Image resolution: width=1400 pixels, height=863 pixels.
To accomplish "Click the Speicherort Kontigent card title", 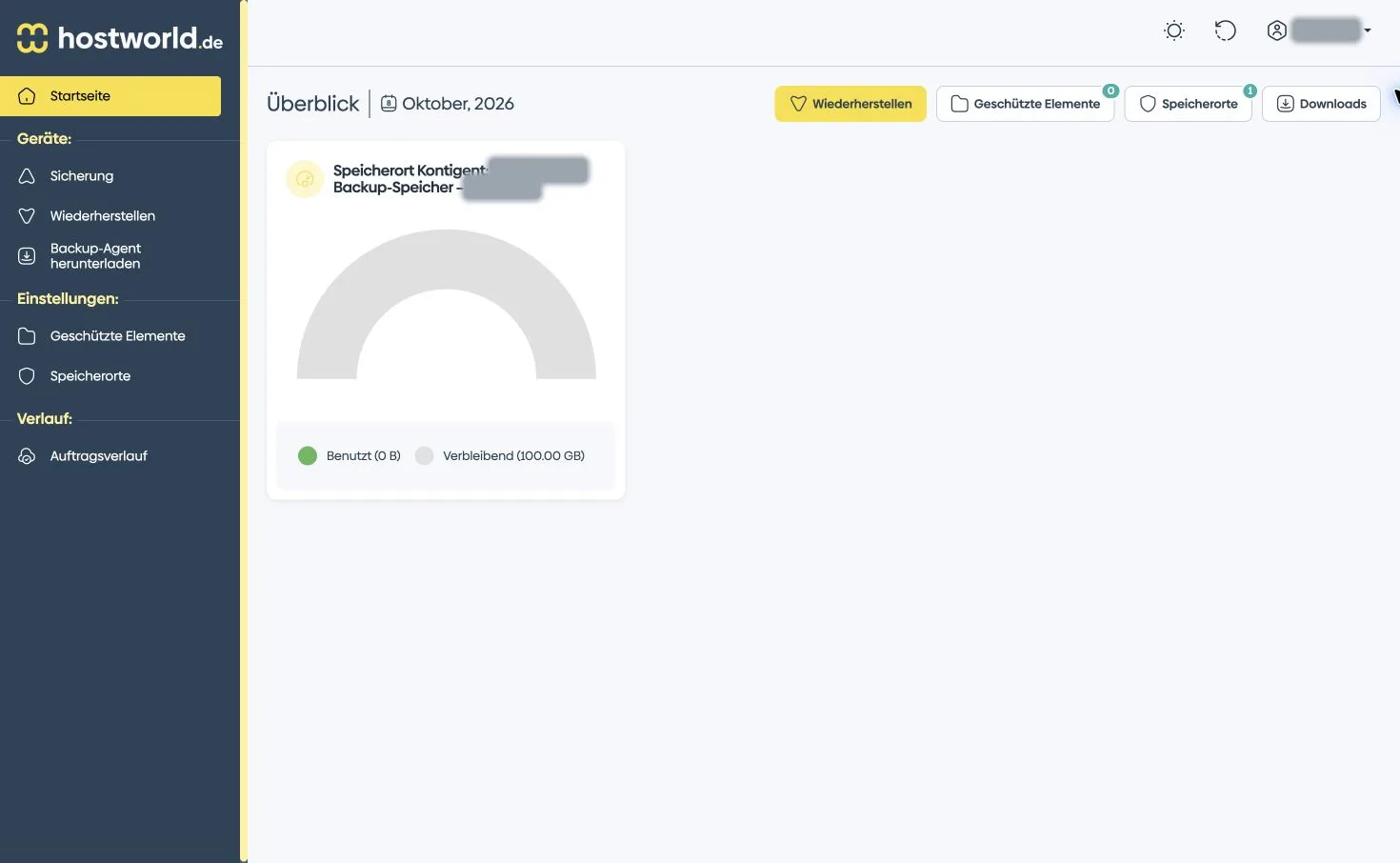I will pos(410,179).
